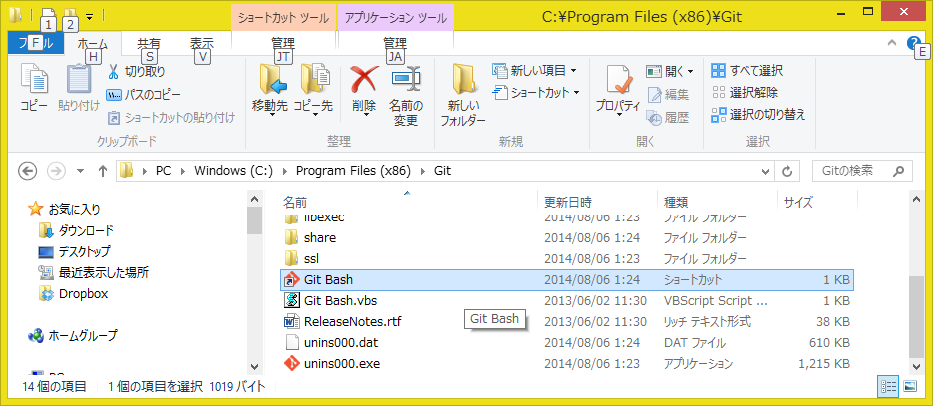Click Deselect (選択解除)
The height and width of the screenshot is (406, 933).
pos(745,93)
